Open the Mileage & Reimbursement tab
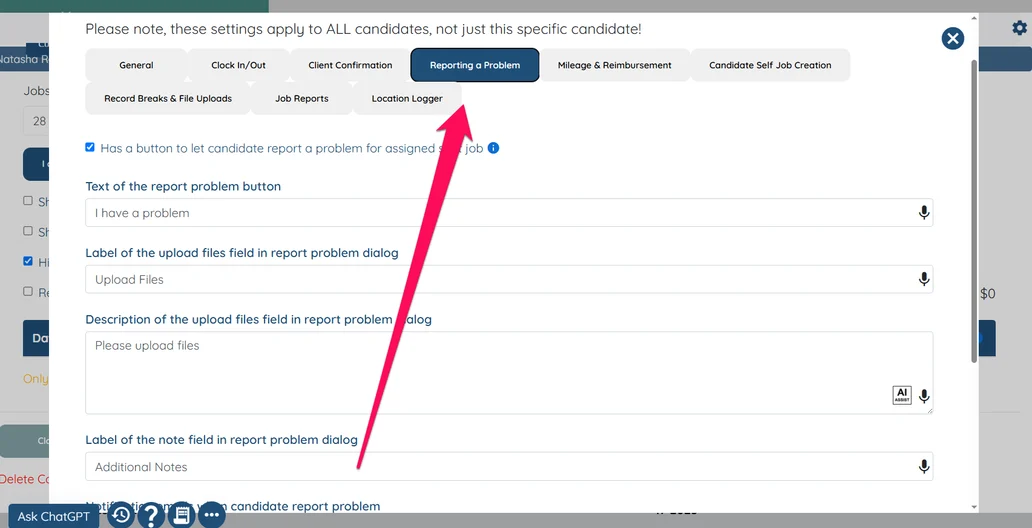This screenshot has height=528, width=1032. click(x=614, y=65)
